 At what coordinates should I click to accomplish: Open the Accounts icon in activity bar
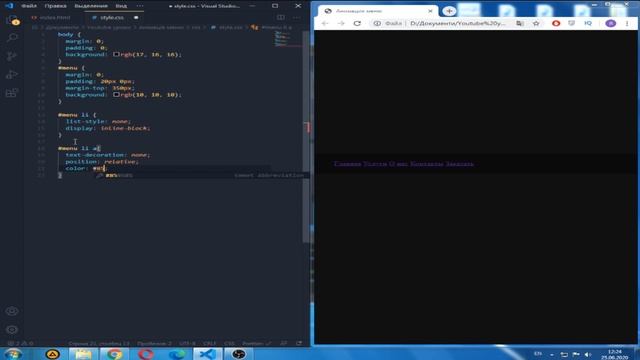(12, 311)
